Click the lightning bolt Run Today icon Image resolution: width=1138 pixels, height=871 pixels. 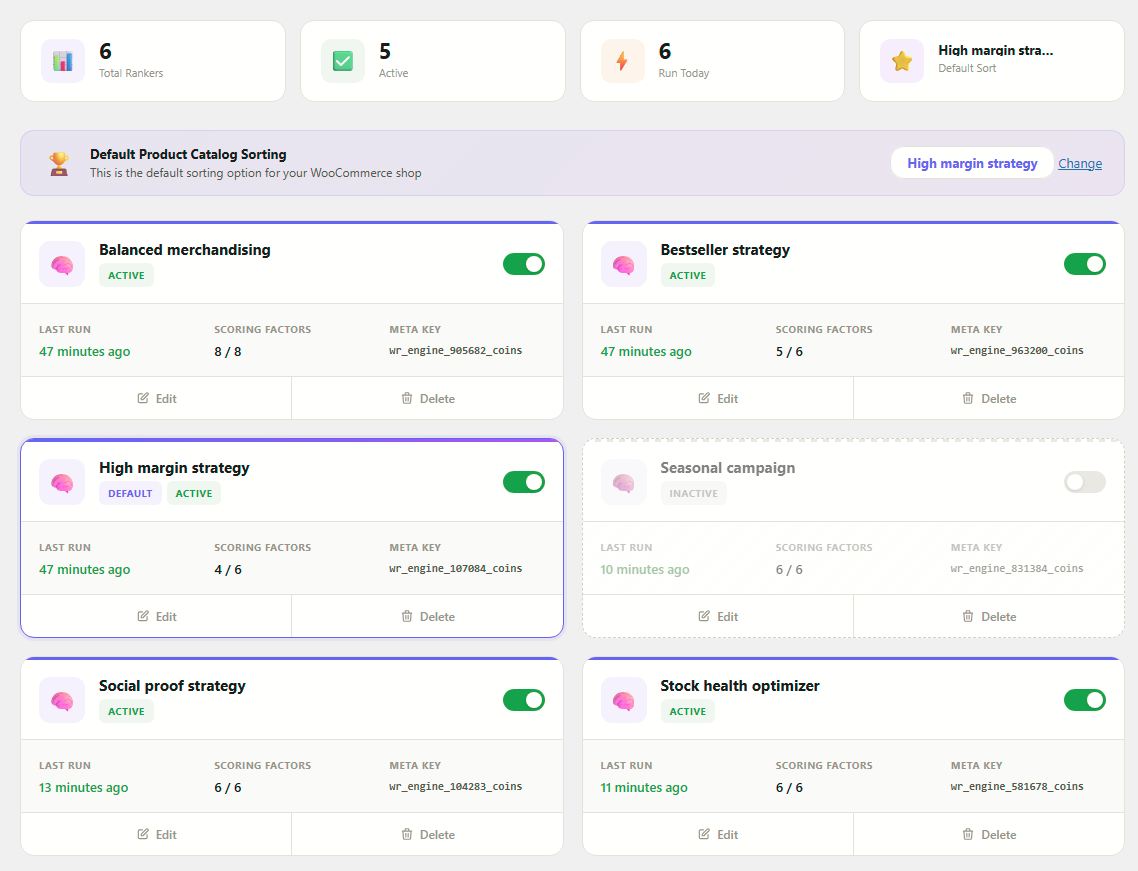pyautogui.click(x=622, y=61)
